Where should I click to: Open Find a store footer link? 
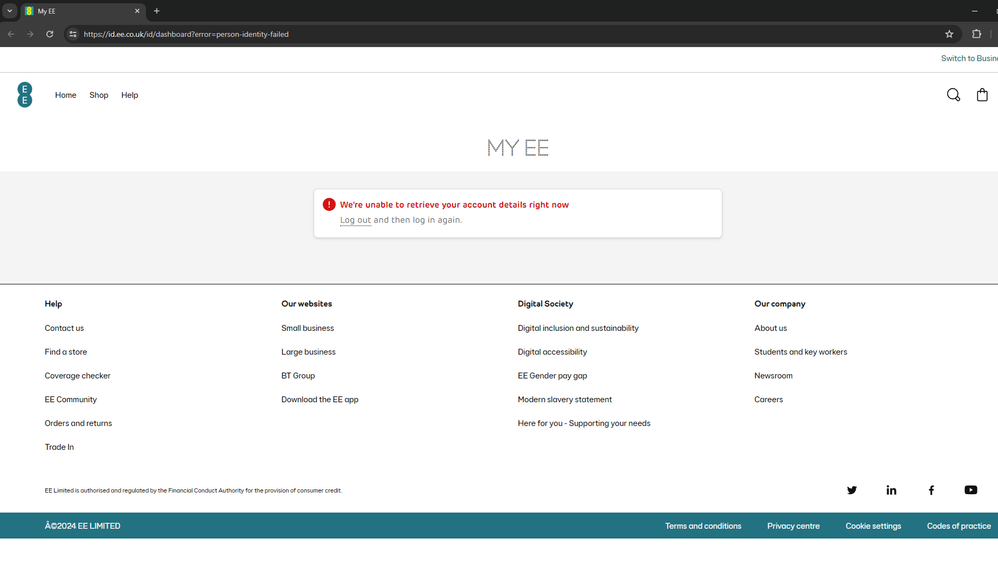point(66,351)
